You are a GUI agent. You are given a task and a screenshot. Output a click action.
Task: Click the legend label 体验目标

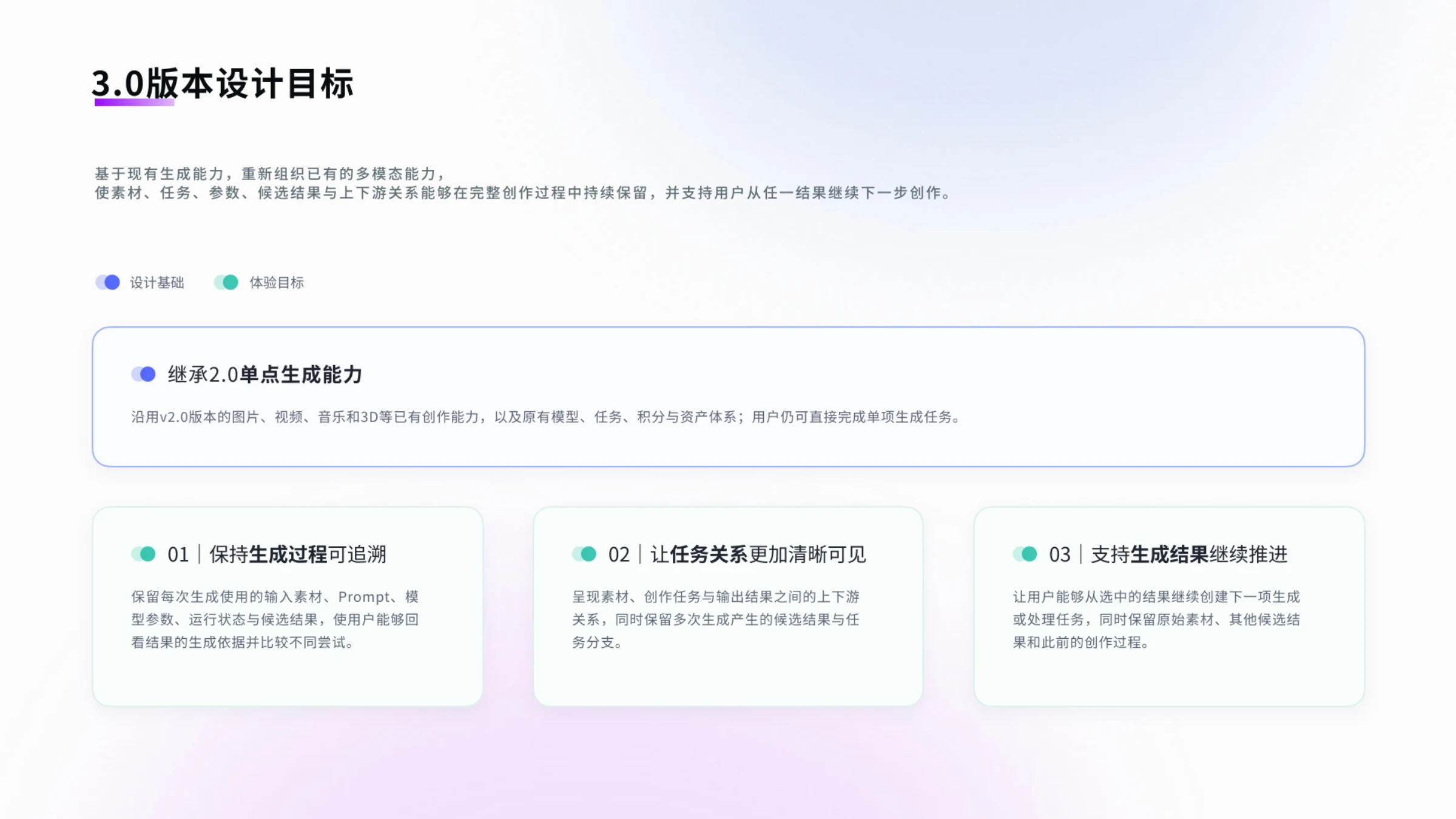pyautogui.click(x=277, y=283)
